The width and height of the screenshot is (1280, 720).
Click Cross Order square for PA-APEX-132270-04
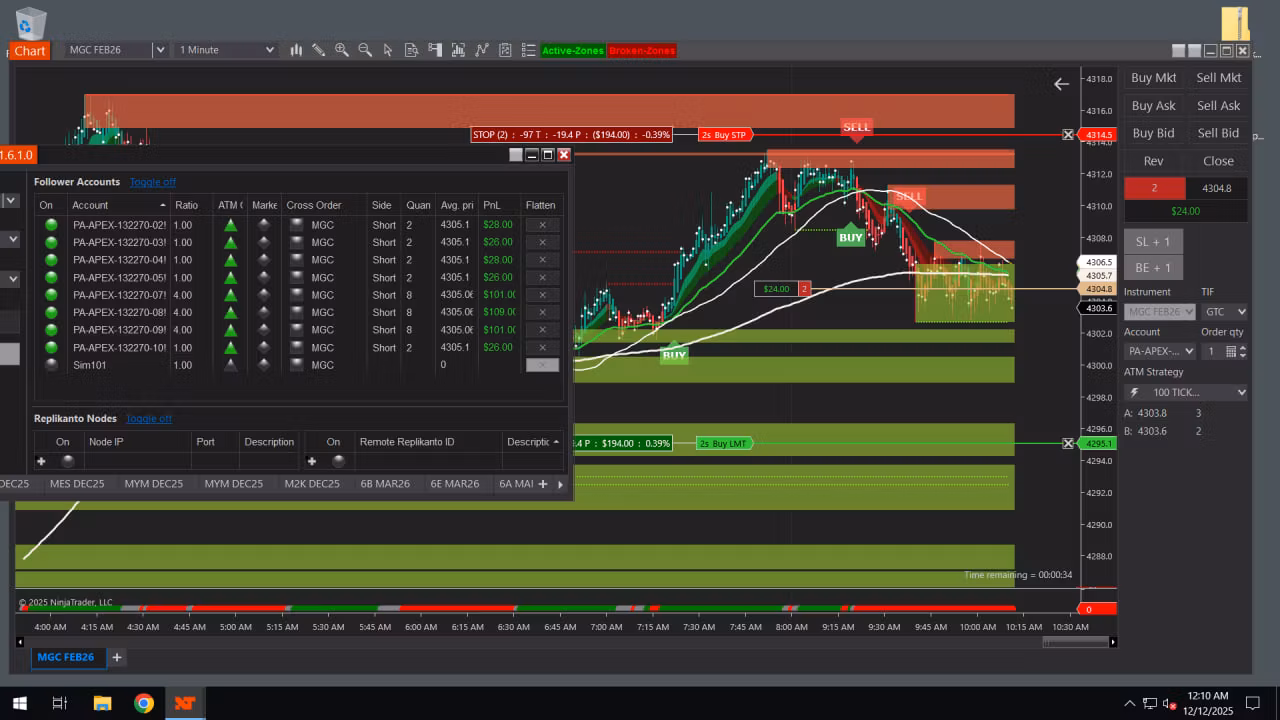tap(297, 260)
